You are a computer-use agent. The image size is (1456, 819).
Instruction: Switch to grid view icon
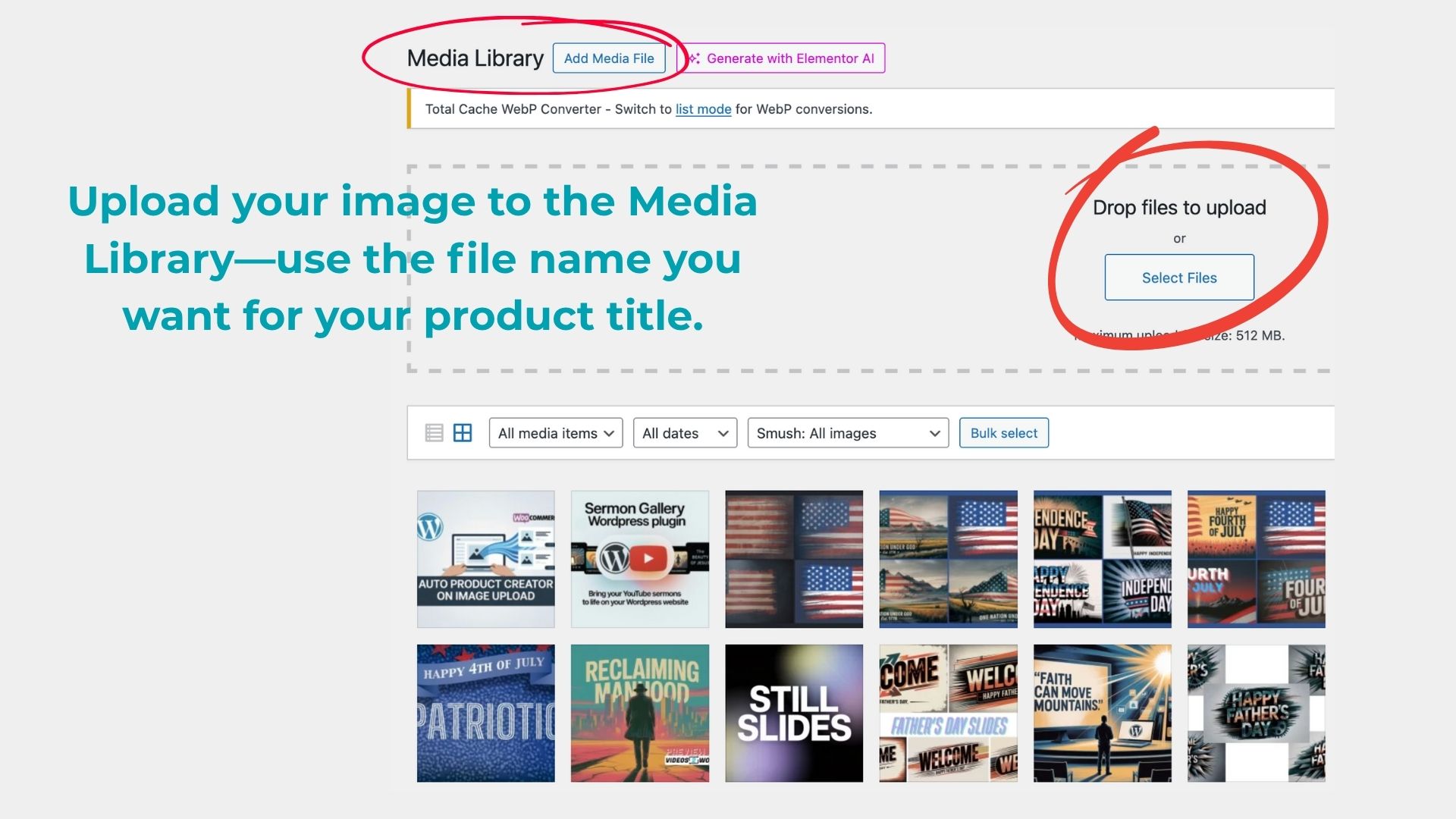pos(463,433)
